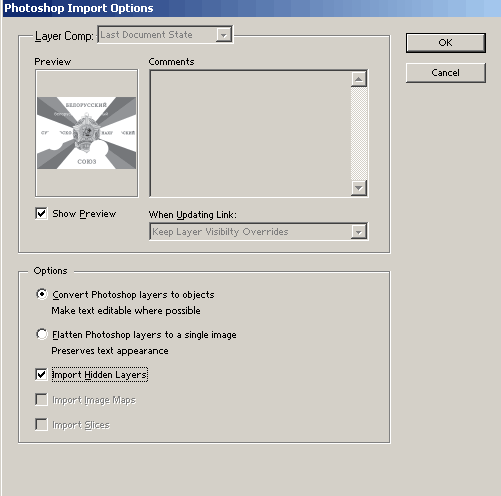Select Flatten Photoshop layers to a single image
The height and width of the screenshot is (496, 501).
point(42,334)
